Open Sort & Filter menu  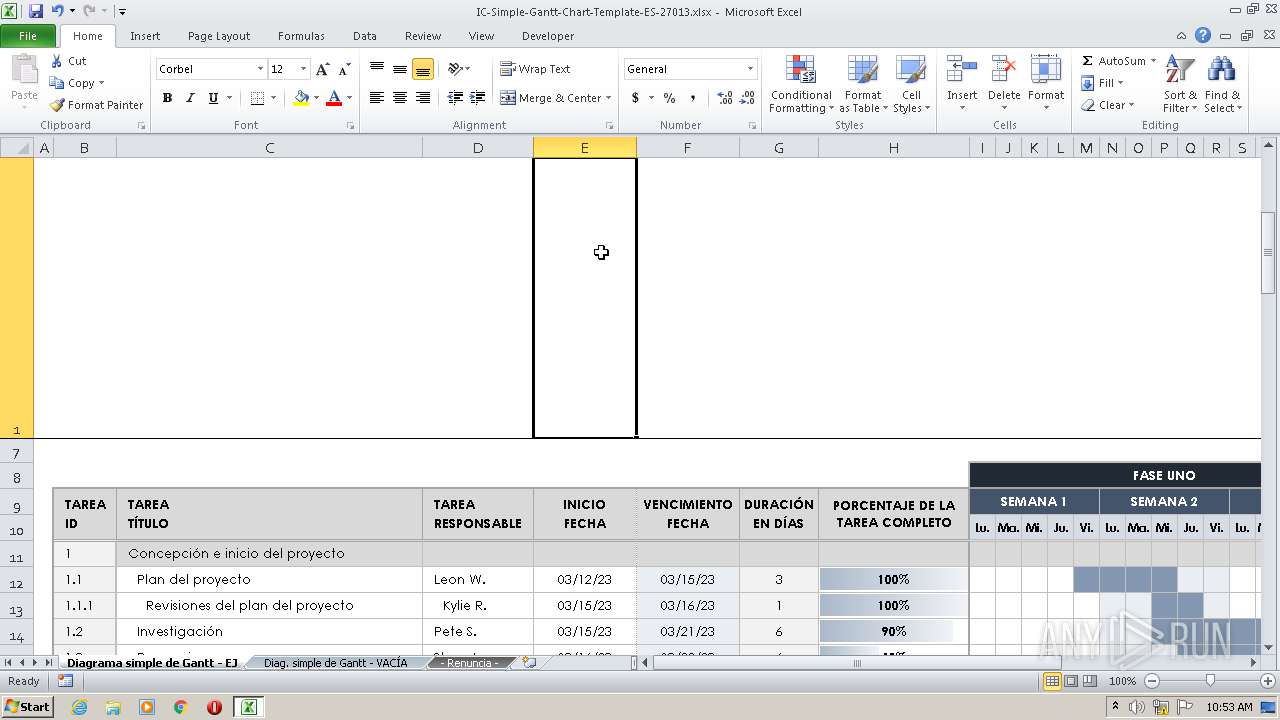[x=1180, y=84]
